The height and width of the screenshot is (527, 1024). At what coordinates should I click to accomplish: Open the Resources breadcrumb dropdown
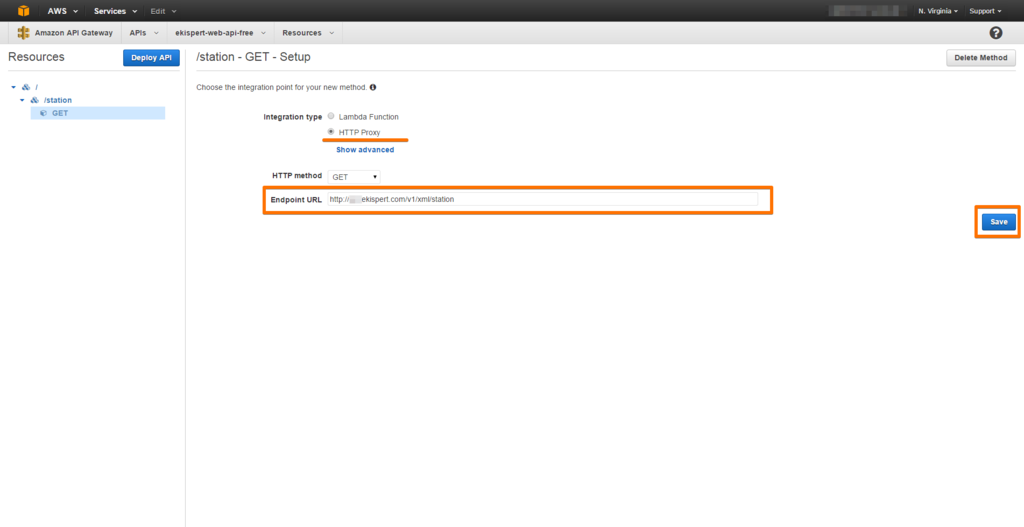[x=308, y=33]
